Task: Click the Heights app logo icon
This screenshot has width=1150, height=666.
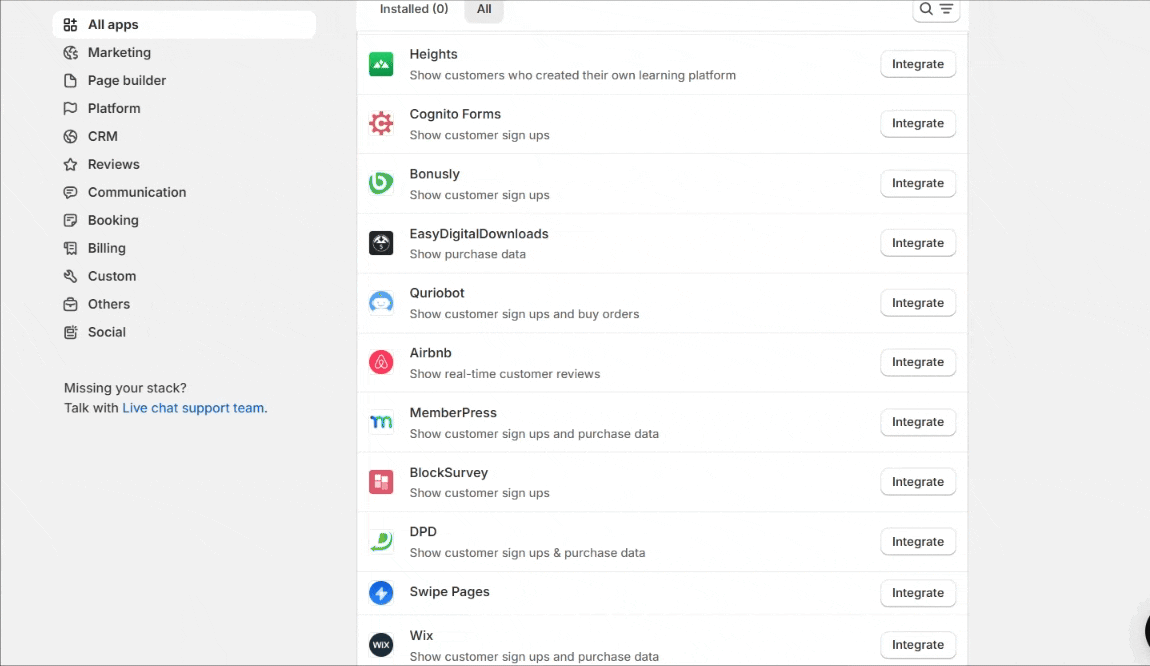Action: (381, 64)
